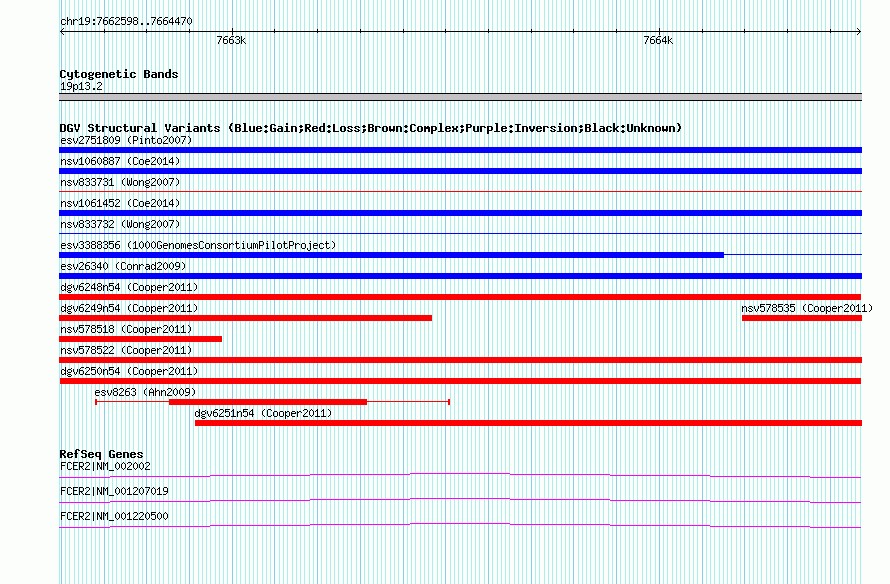Click the RefSeq Genes track title
The width and height of the screenshot is (890, 584).
point(101,454)
